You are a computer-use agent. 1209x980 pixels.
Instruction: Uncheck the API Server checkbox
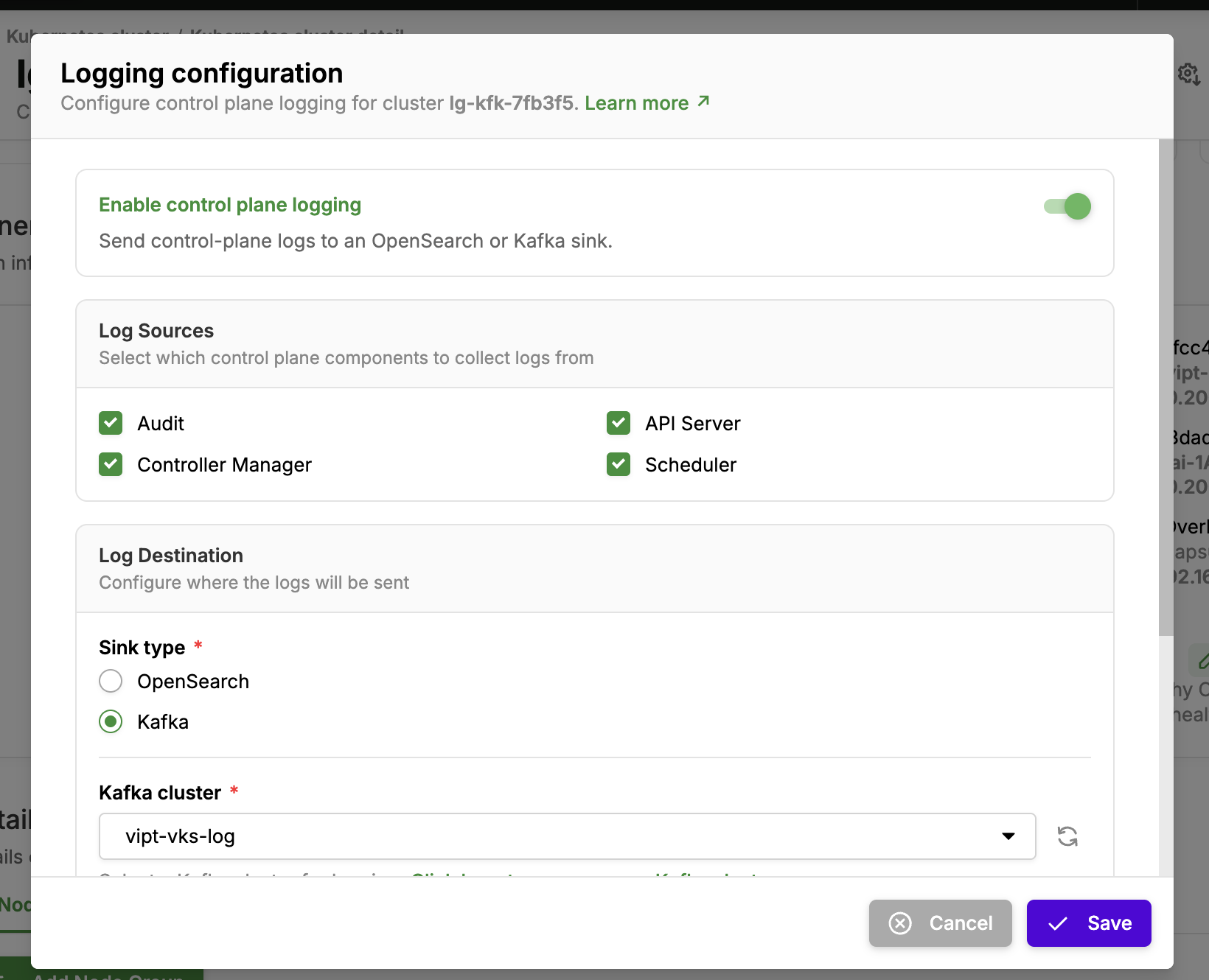tap(619, 423)
